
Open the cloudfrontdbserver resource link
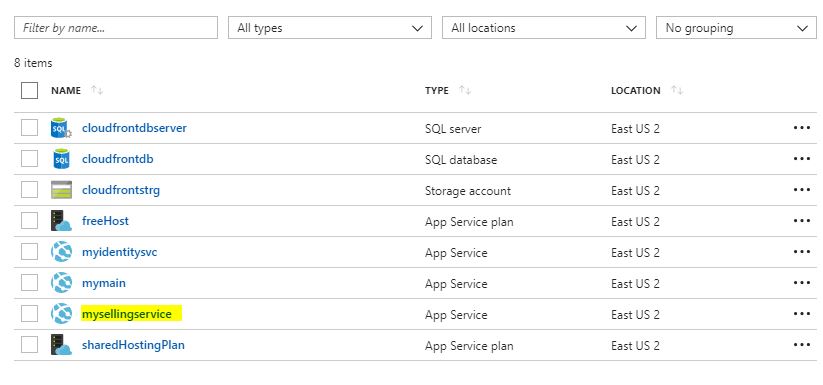point(134,127)
